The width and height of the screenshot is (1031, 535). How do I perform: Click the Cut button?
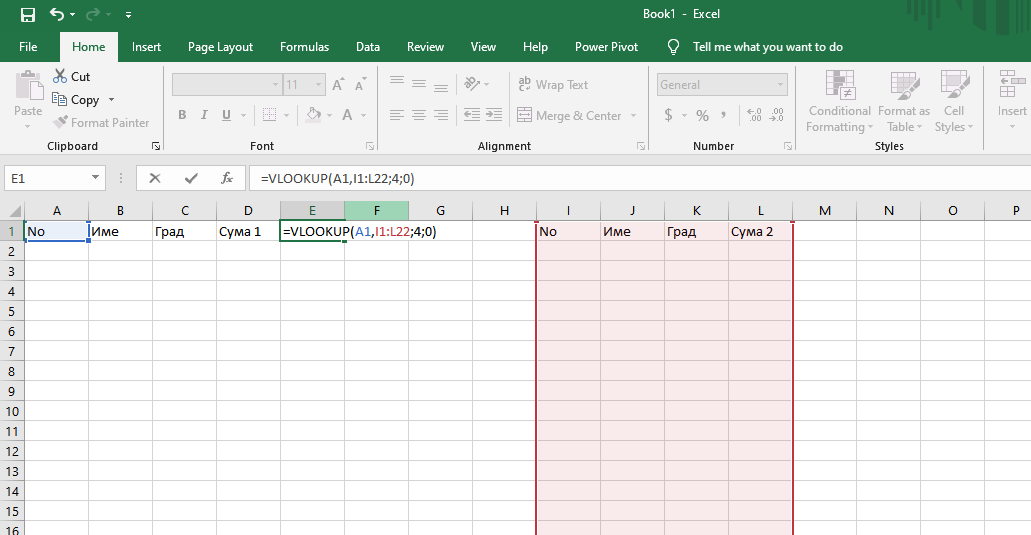click(x=70, y=76)
